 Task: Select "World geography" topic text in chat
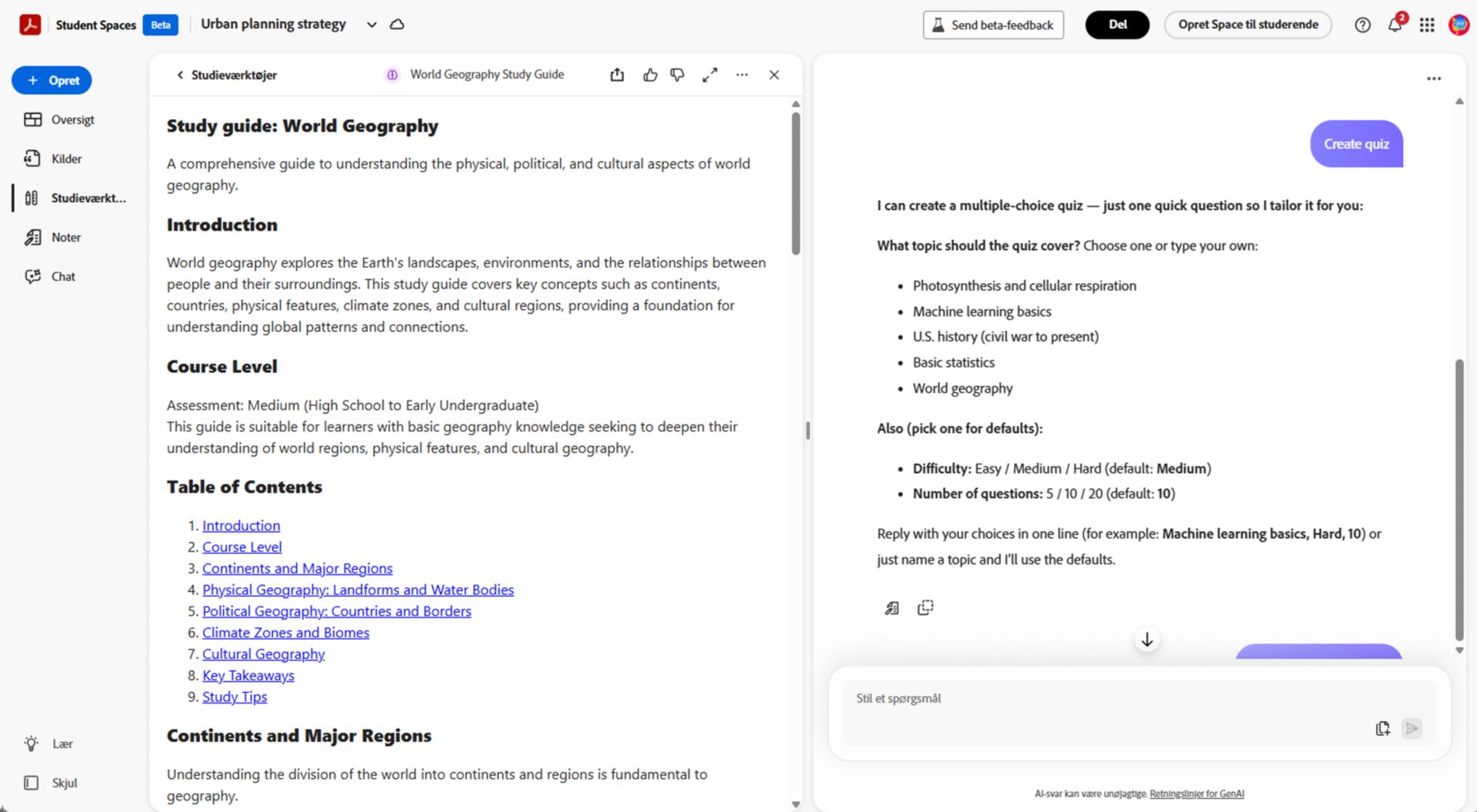pos(962,388)
